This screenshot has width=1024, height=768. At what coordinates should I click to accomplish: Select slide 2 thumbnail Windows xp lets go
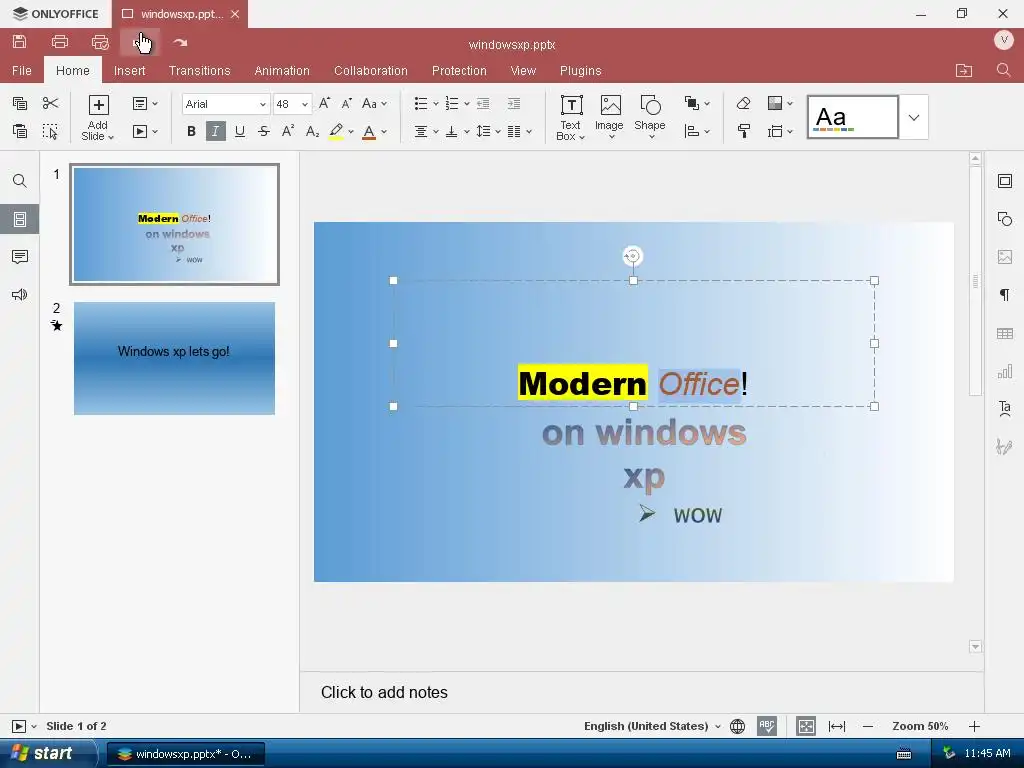coord(174,358)
